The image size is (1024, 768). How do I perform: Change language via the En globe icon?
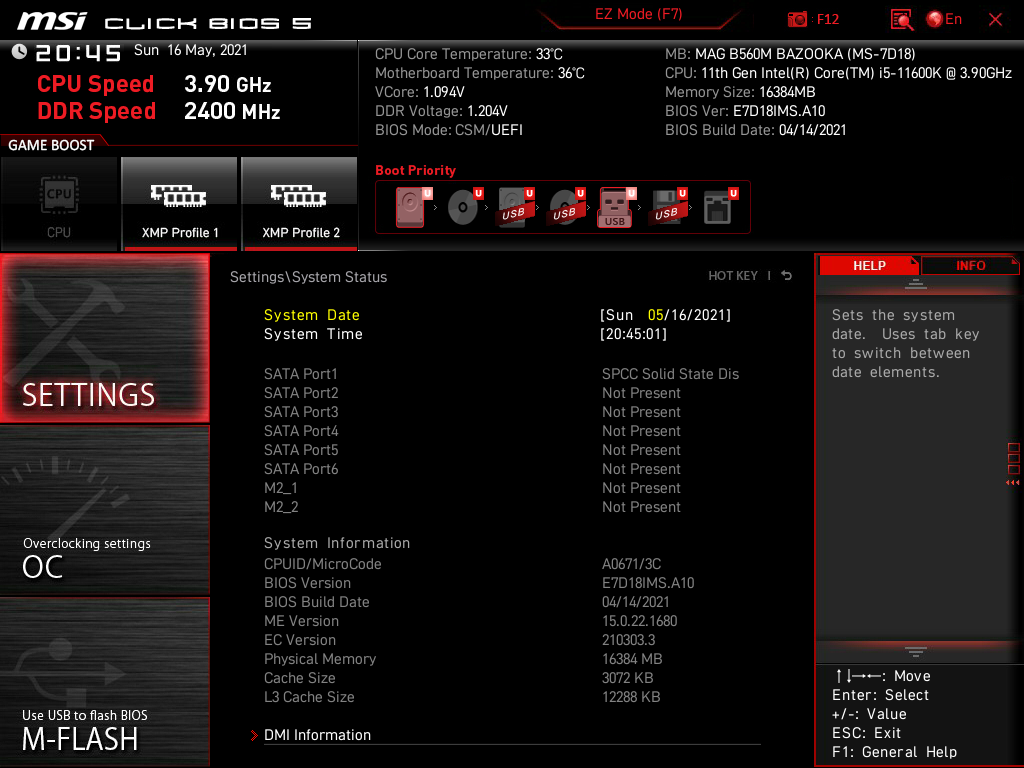click(x=944, y=19)
